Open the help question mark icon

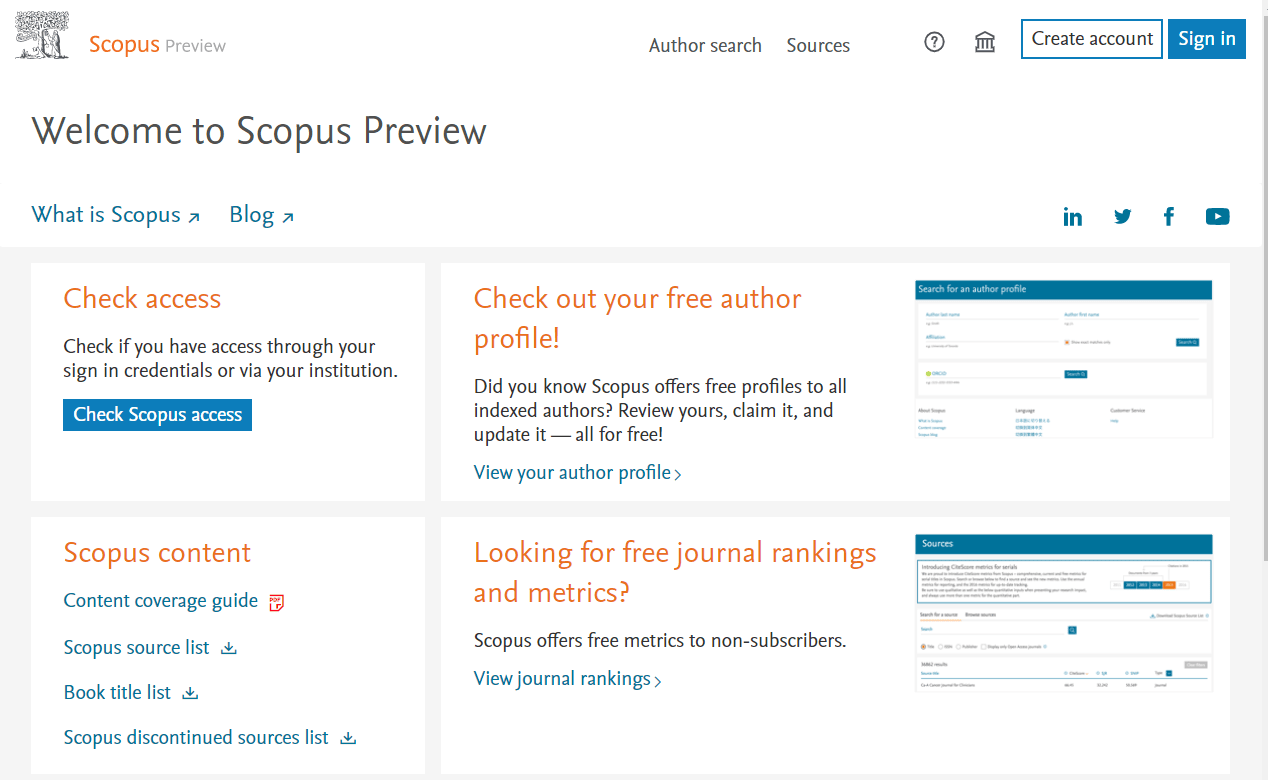tap(934, 42)
